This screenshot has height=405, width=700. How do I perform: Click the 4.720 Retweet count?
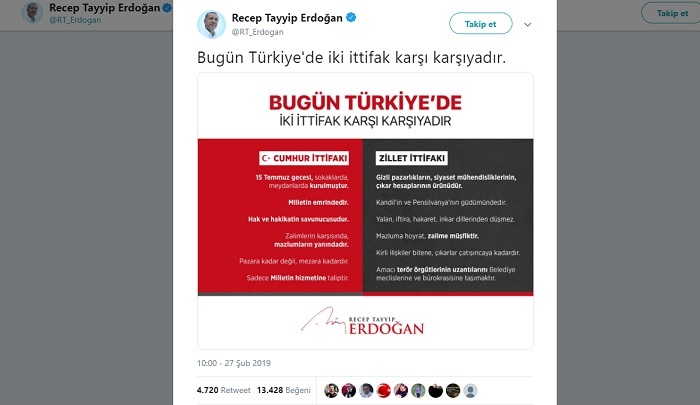tap(224, 390)
